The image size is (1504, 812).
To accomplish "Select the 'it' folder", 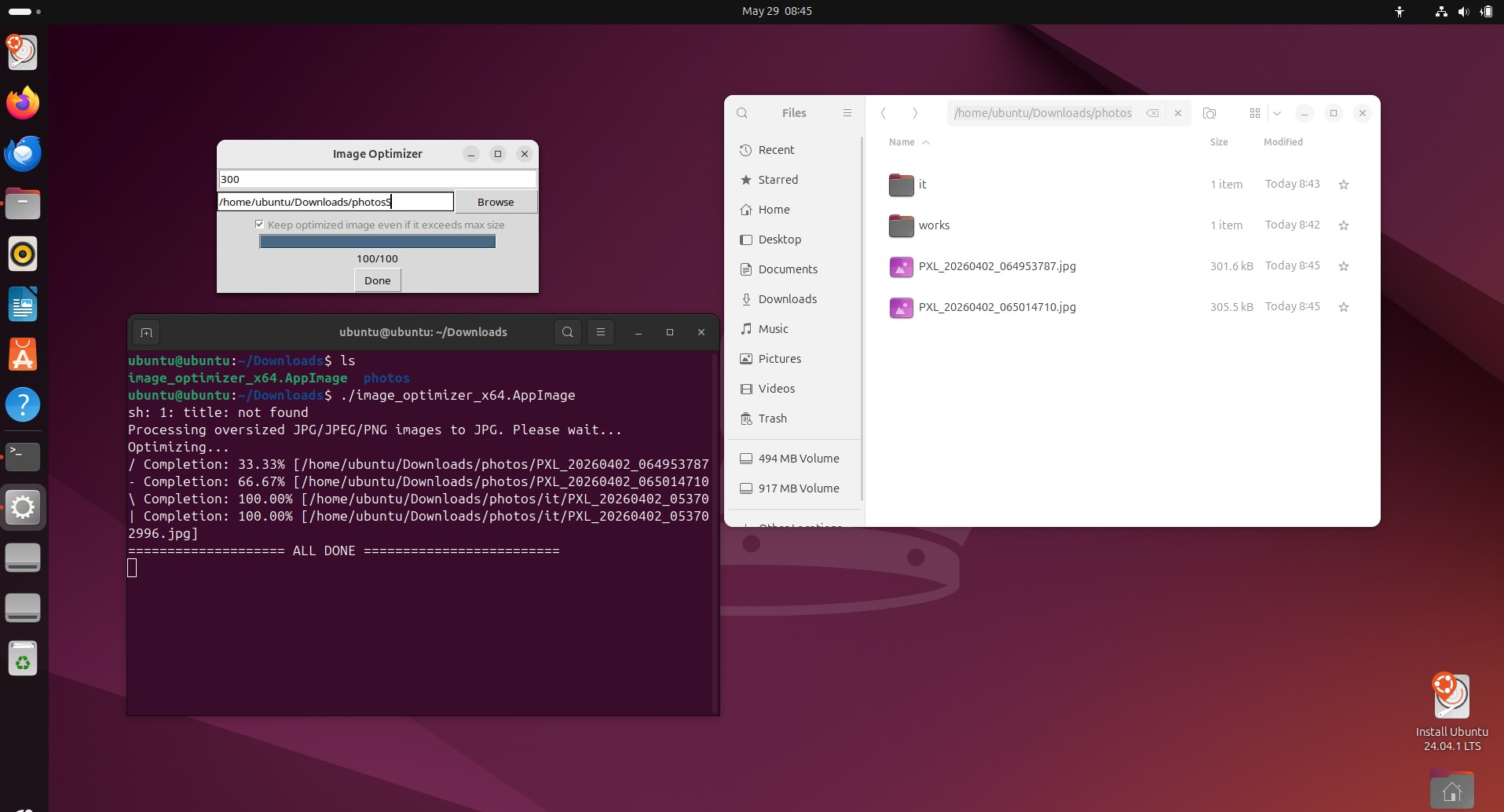I will 1122,185.
